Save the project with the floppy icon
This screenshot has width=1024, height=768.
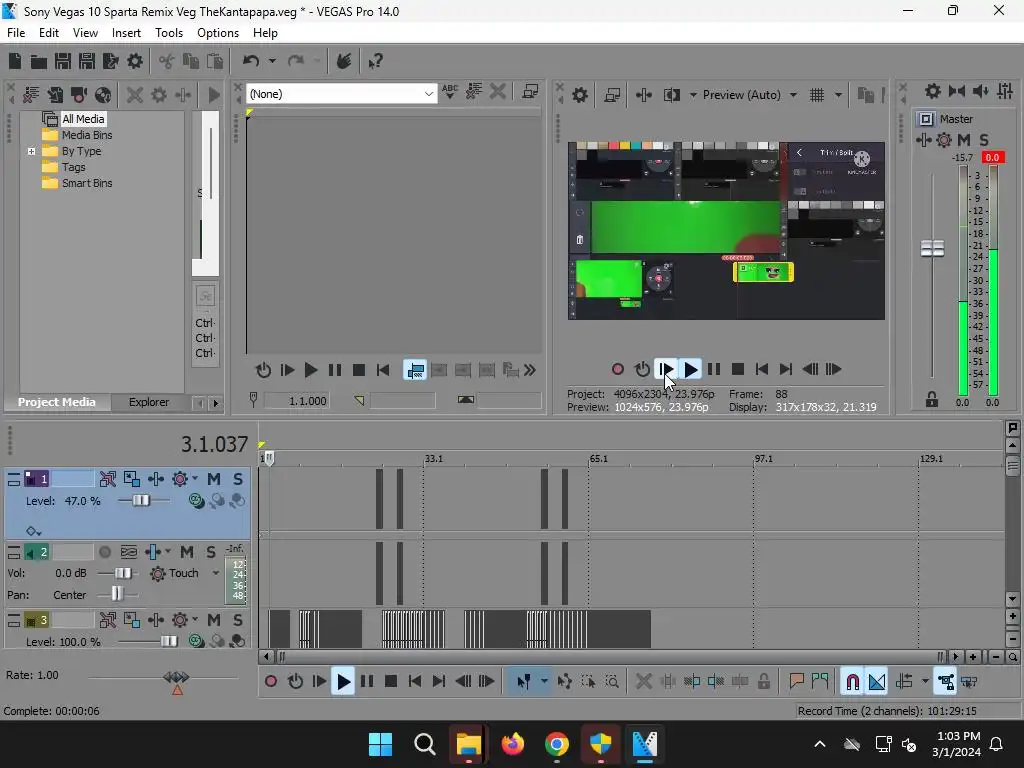[63, 61]
